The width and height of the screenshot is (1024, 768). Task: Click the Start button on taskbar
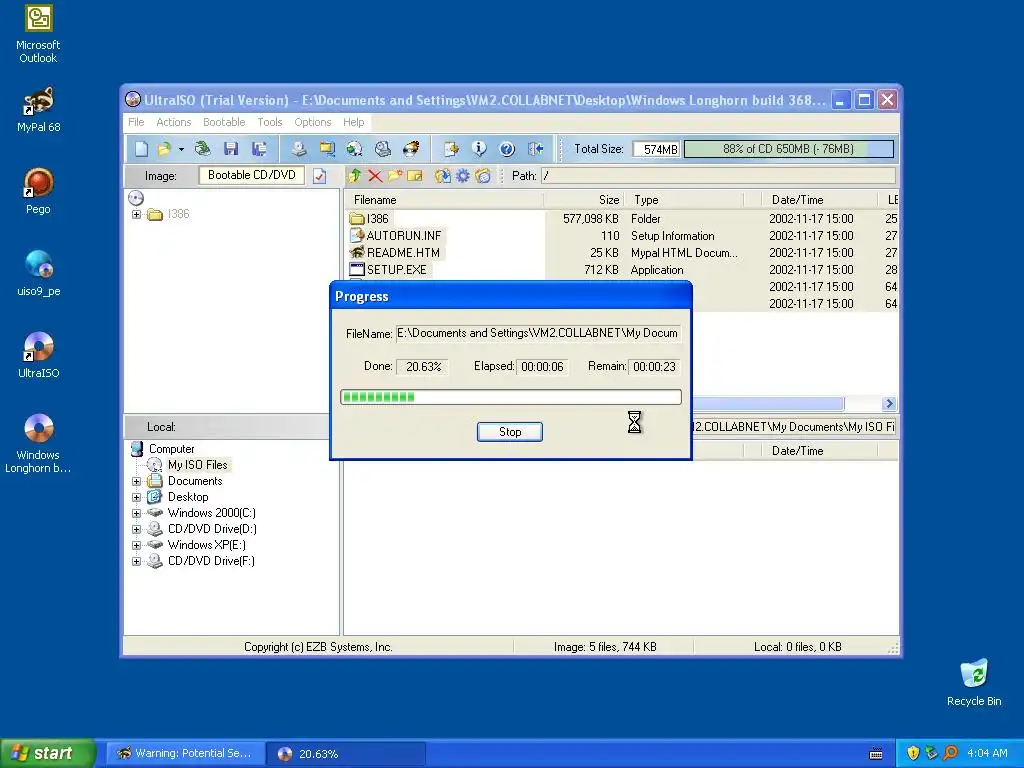click(x=47, y=753)
